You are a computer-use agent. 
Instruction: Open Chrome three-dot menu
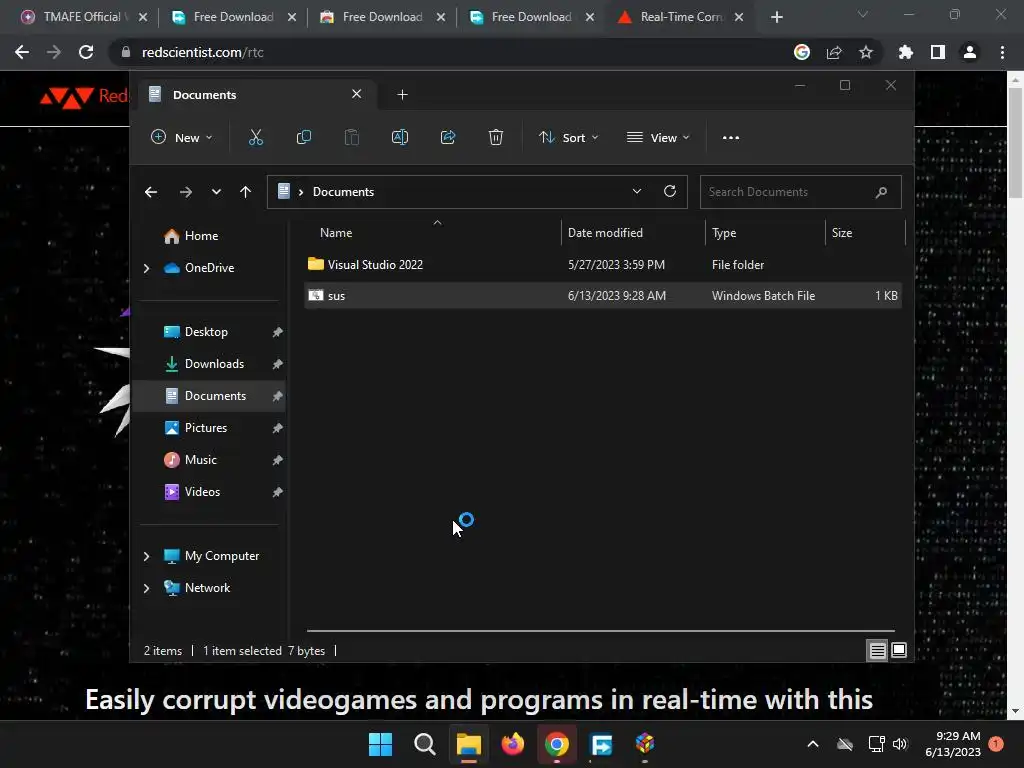1002,52
